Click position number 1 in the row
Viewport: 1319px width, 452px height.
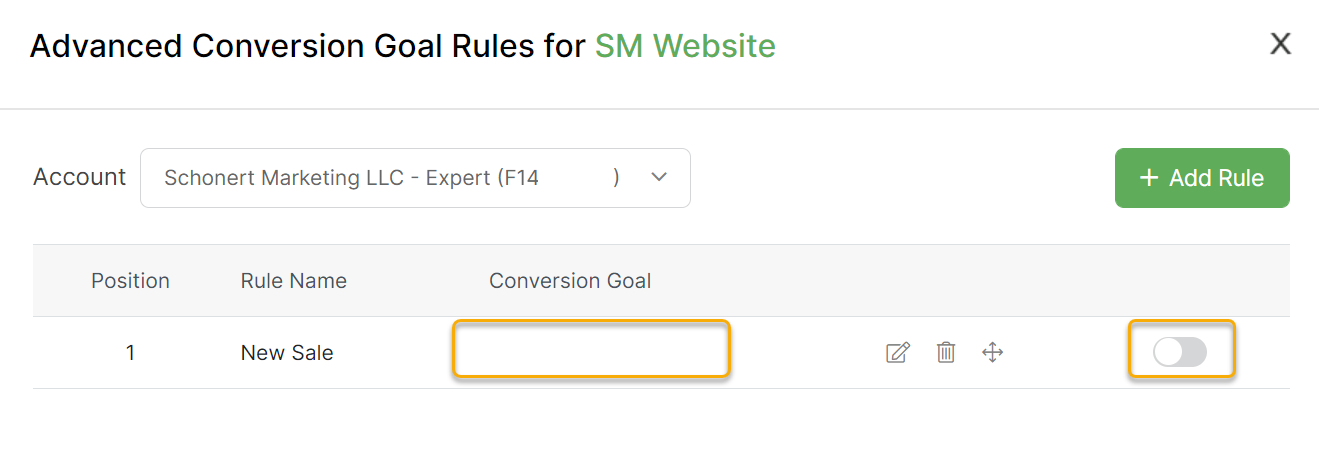tap(131, 353)
